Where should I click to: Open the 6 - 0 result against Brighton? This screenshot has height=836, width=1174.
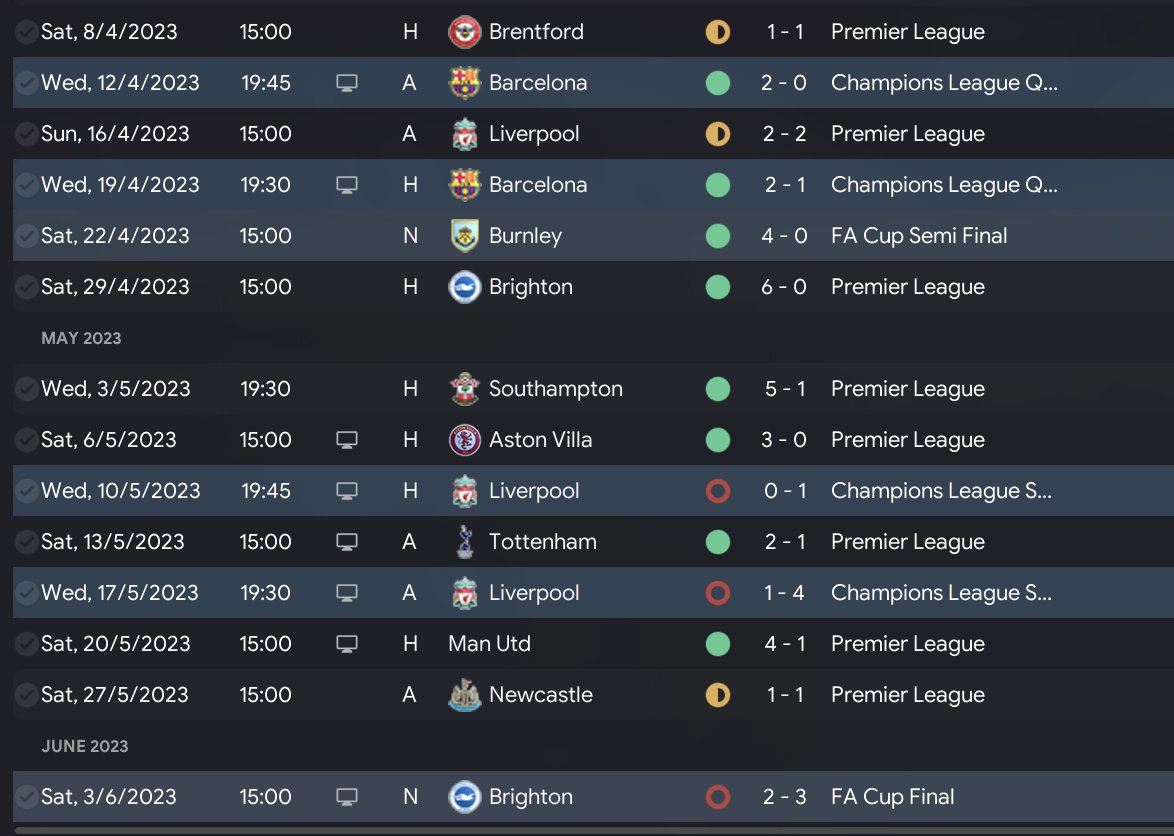(785, 287)
